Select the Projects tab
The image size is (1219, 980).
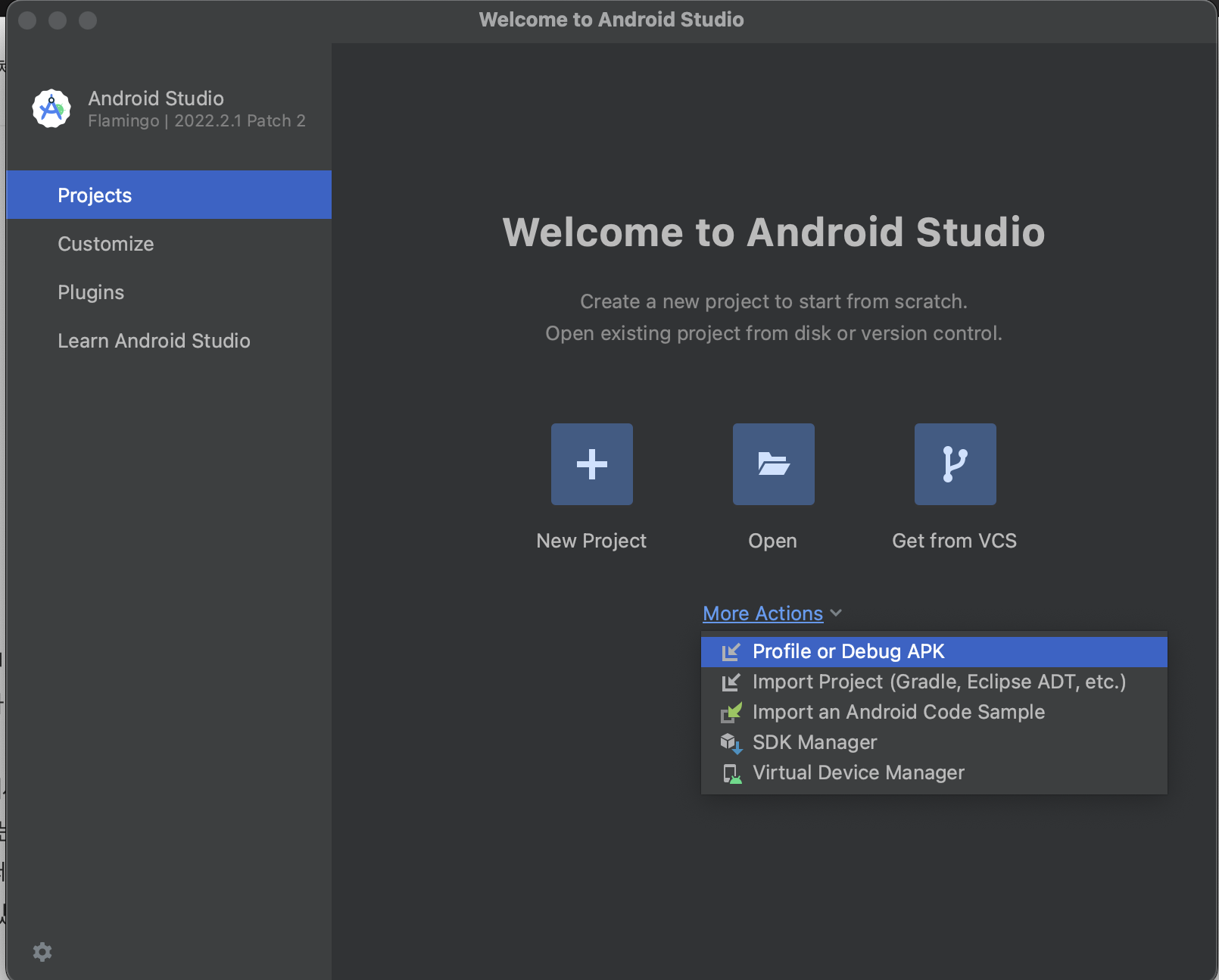click(x=169, y=195)
